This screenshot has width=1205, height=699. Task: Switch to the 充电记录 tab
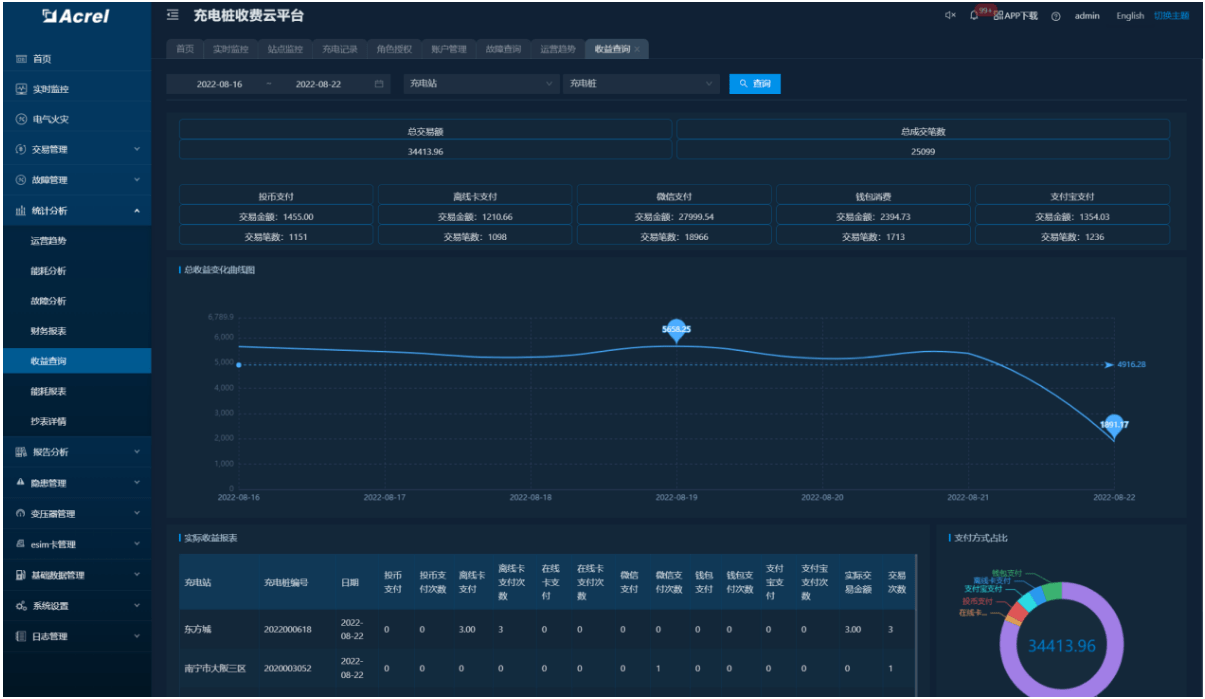point(339,49)
